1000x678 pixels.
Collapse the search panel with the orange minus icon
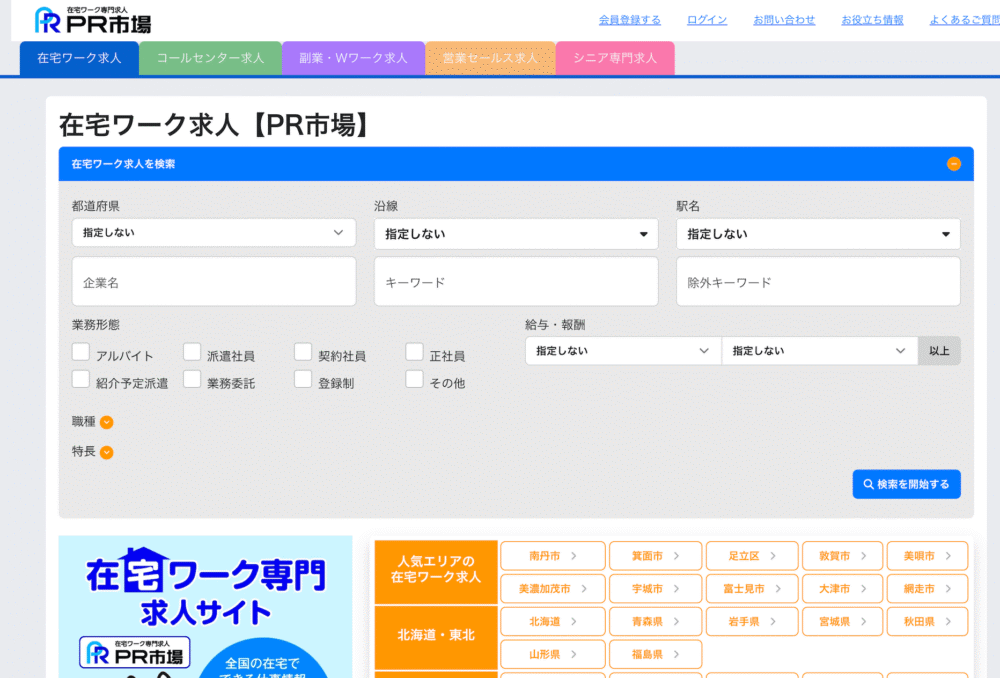(953, 164)
